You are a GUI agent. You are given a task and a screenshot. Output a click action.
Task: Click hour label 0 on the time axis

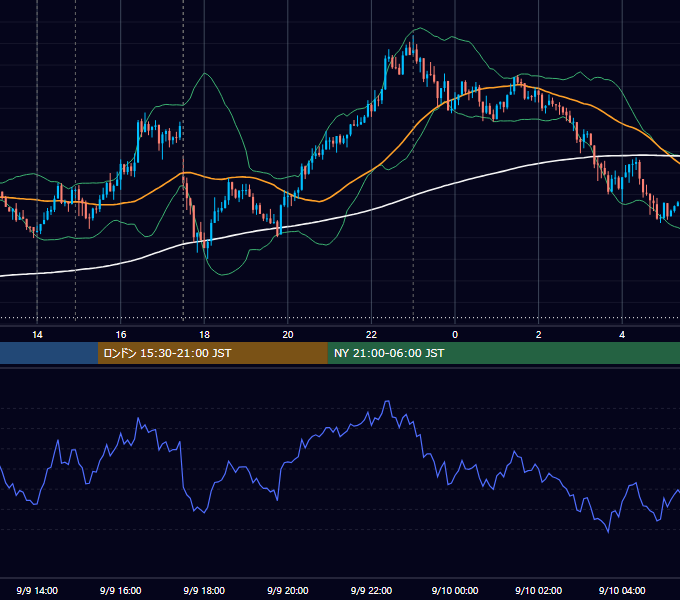455,335
